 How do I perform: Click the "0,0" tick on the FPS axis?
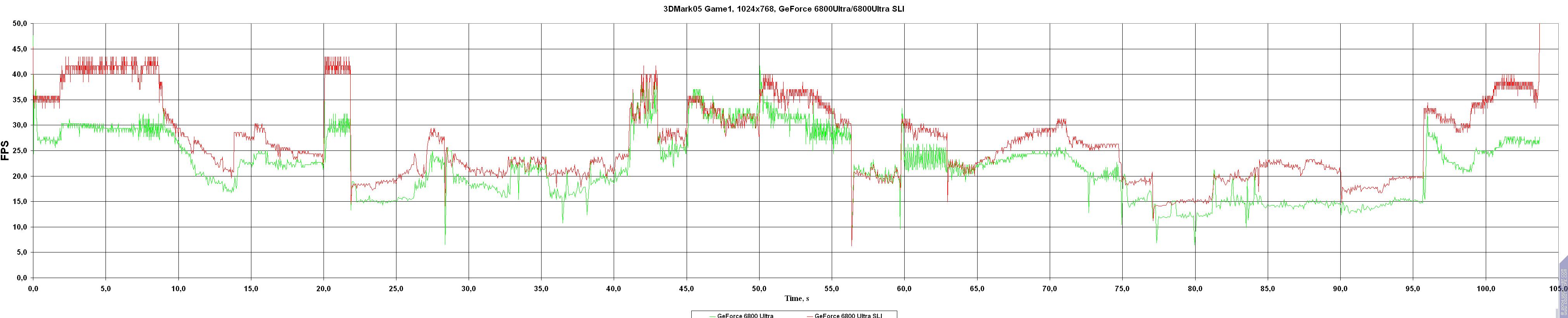tap(21, 278)
